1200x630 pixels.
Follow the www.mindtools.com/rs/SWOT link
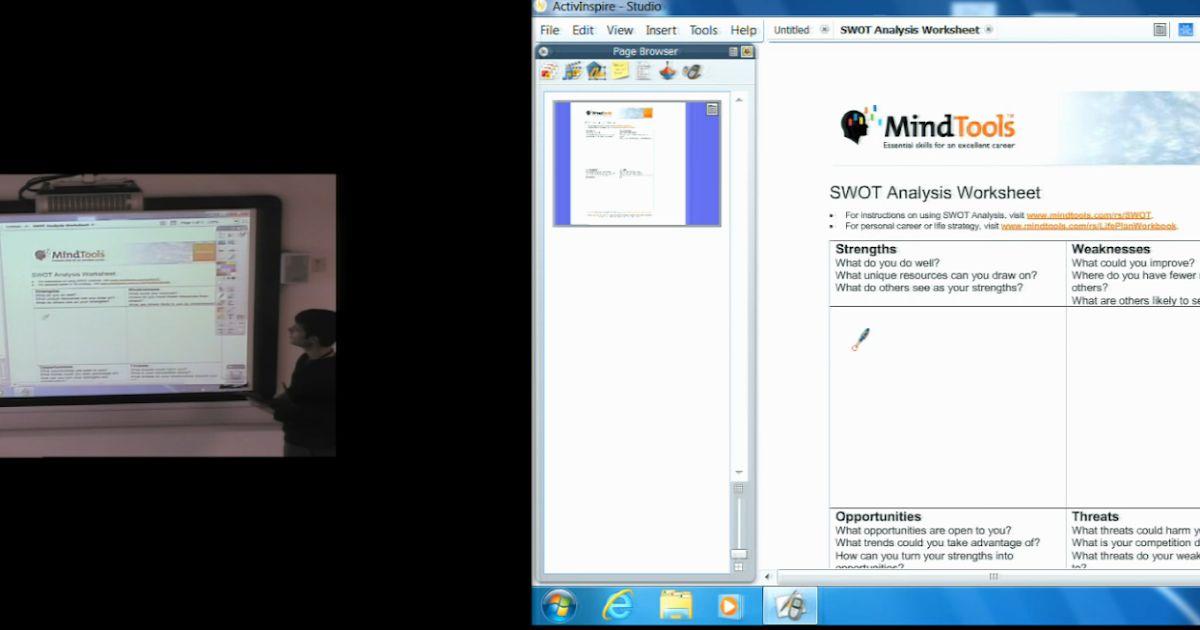1089,215
